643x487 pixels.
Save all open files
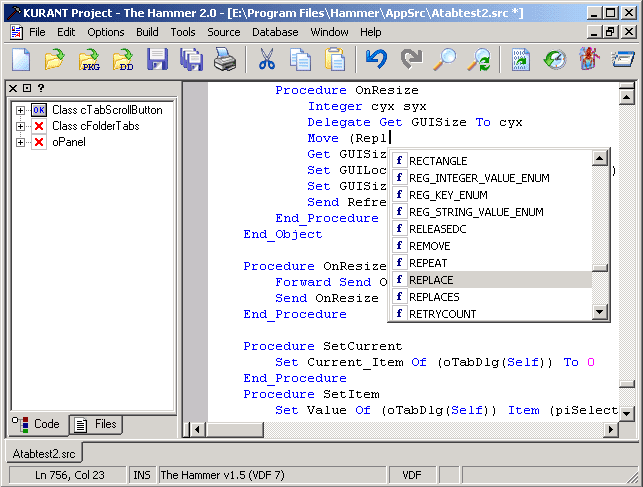(x=191, y=60)
